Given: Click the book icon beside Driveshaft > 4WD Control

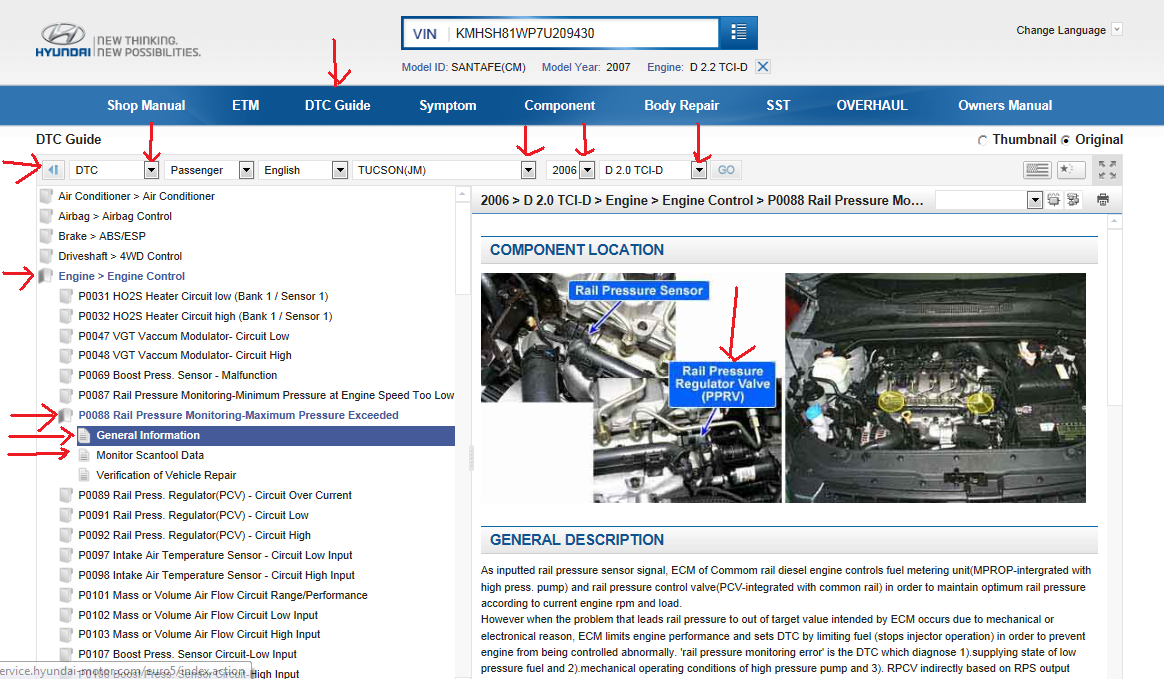Looking at the screenshot, I should click(x=46, y=256).
